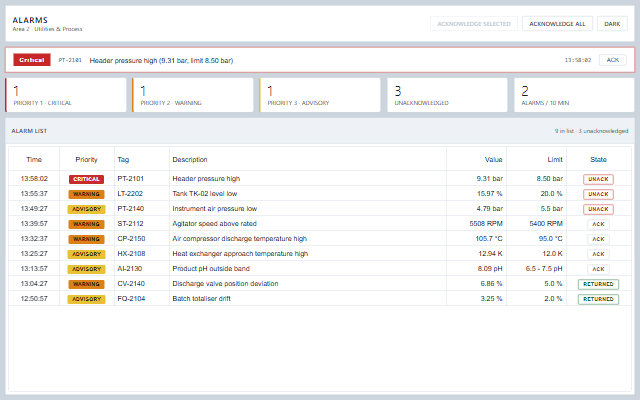Switch theme with the Dark button
Viewport: 640px width, 400px height.
(x=612, y=24)
